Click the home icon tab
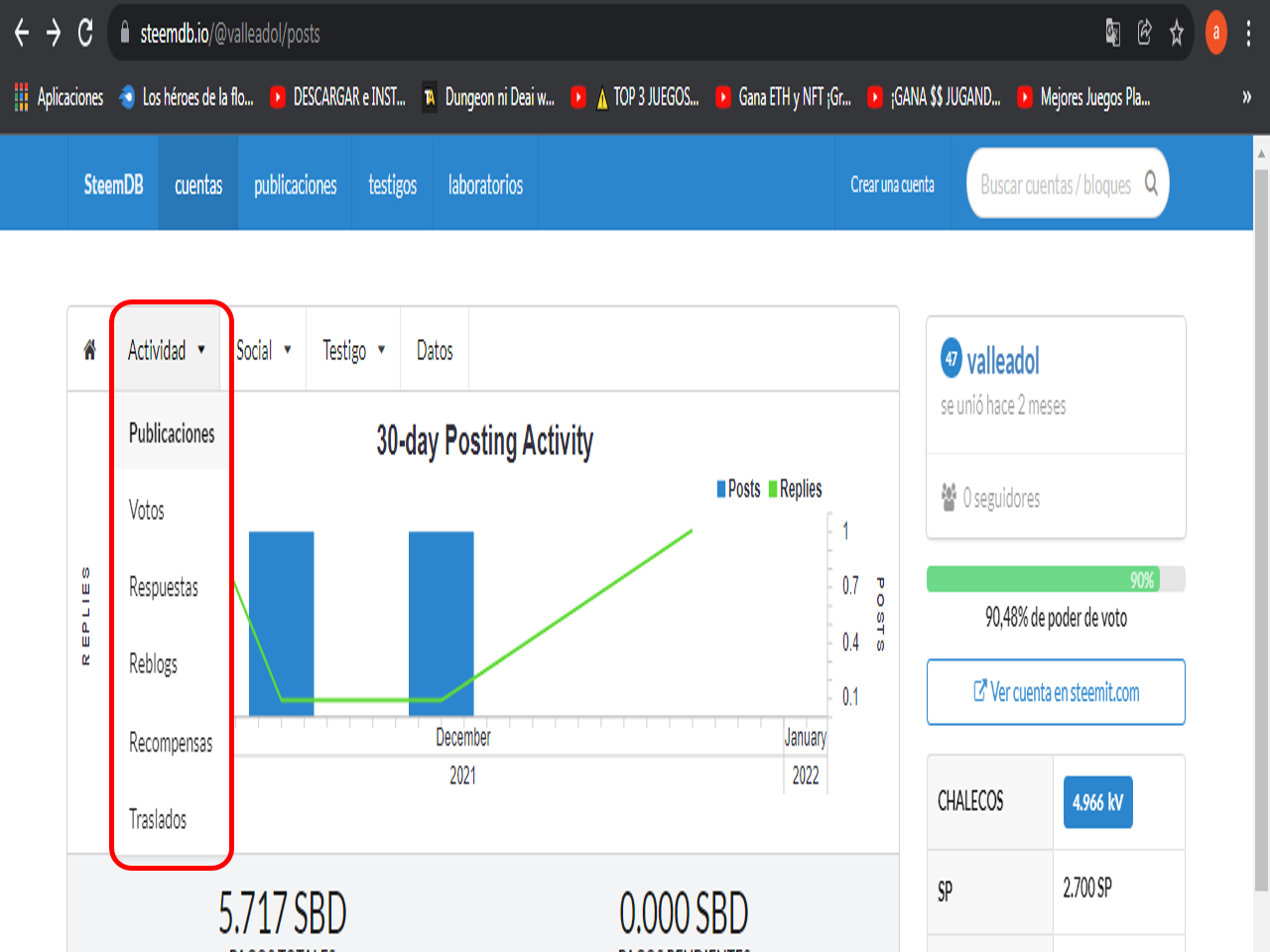Image resolution: width=1270 pixels, height=952 pixels. (89, 349)
